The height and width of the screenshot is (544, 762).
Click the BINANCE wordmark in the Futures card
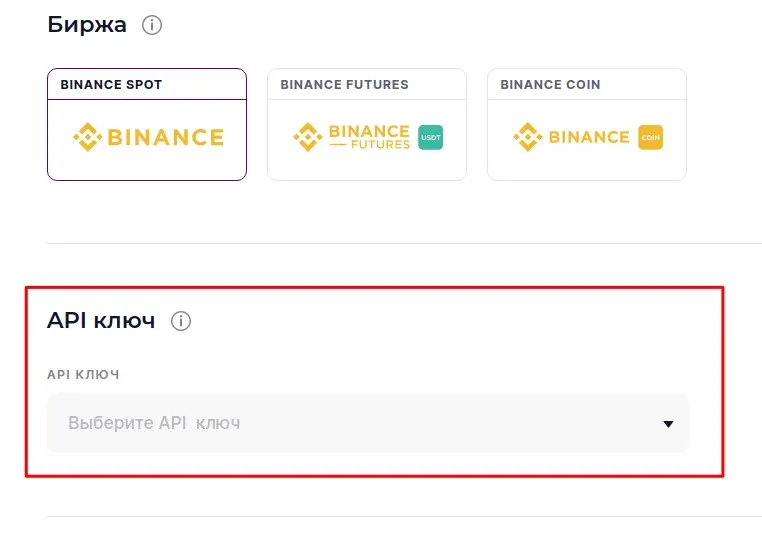(369, 131)
